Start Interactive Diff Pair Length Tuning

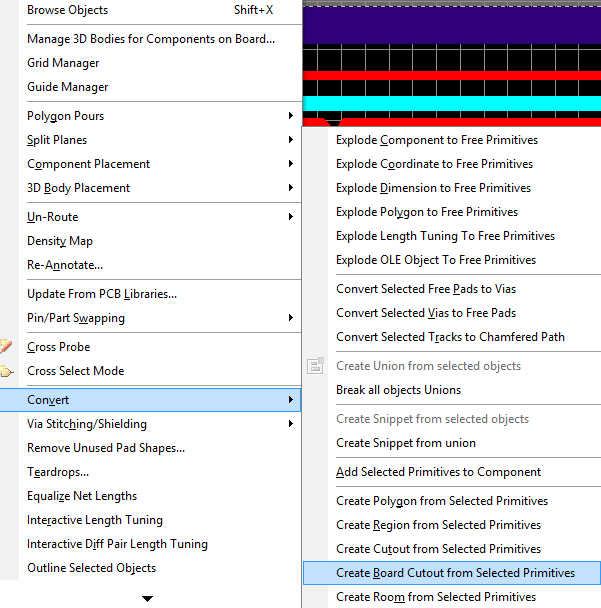tap(150, 544)
